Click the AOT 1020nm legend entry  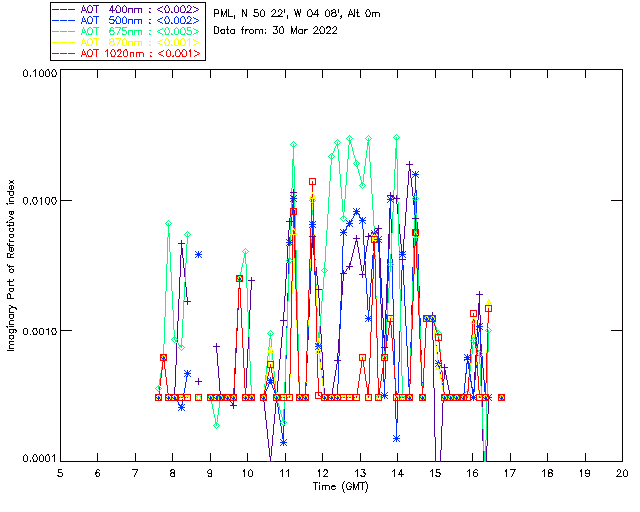(x=127, y=53)
